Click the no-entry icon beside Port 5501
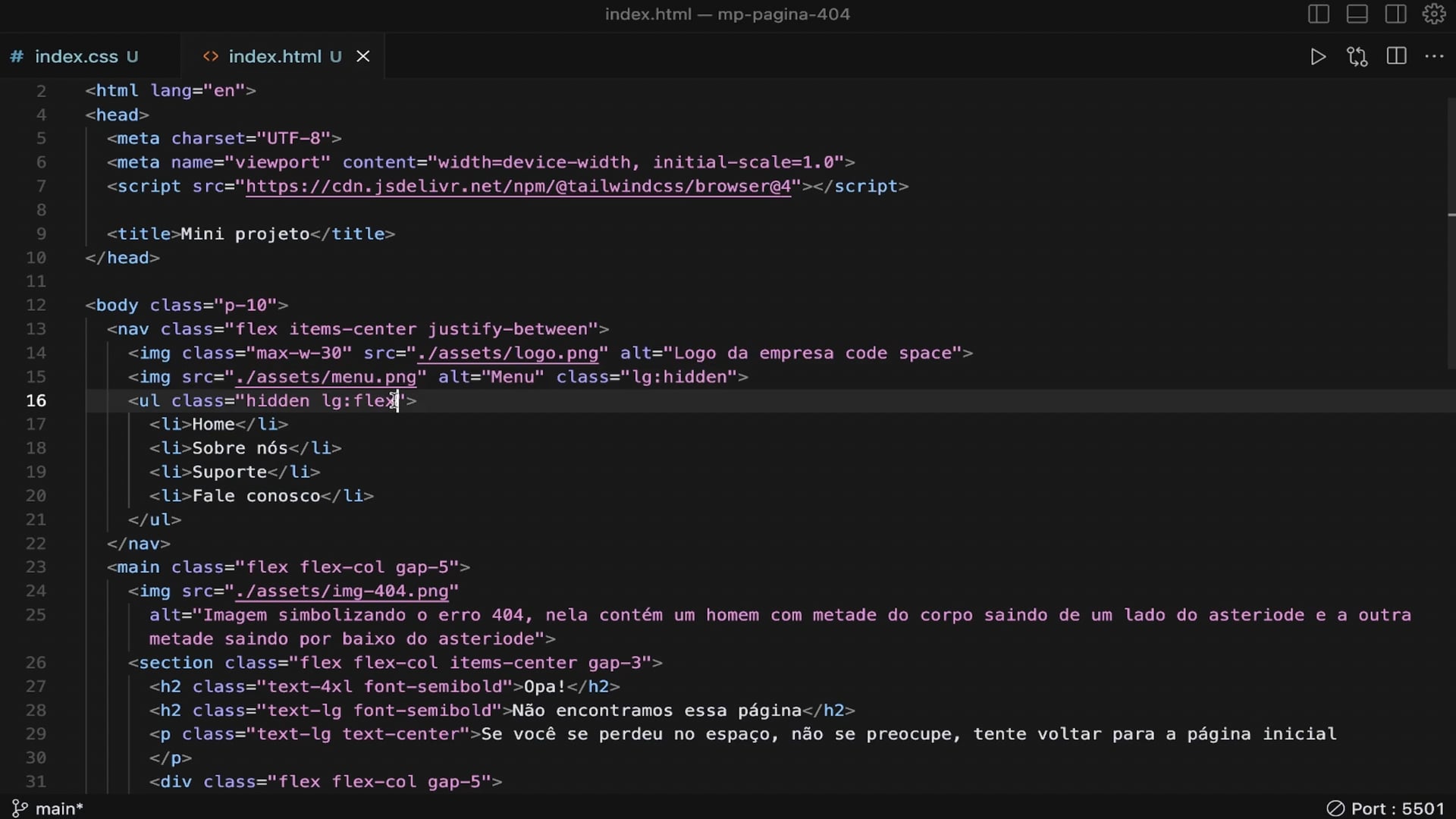 tap(1335, 809)
